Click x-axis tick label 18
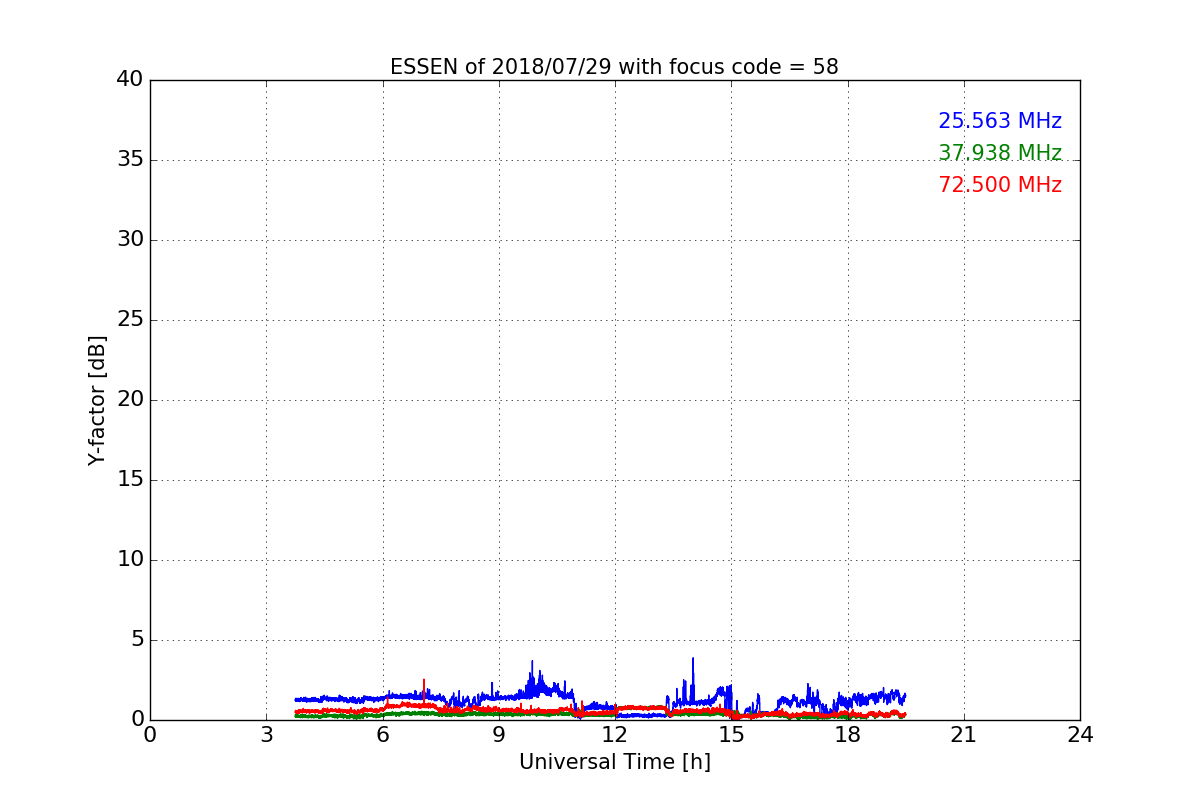The height and width of the screenshot is (800, 1200). point(848,735)
